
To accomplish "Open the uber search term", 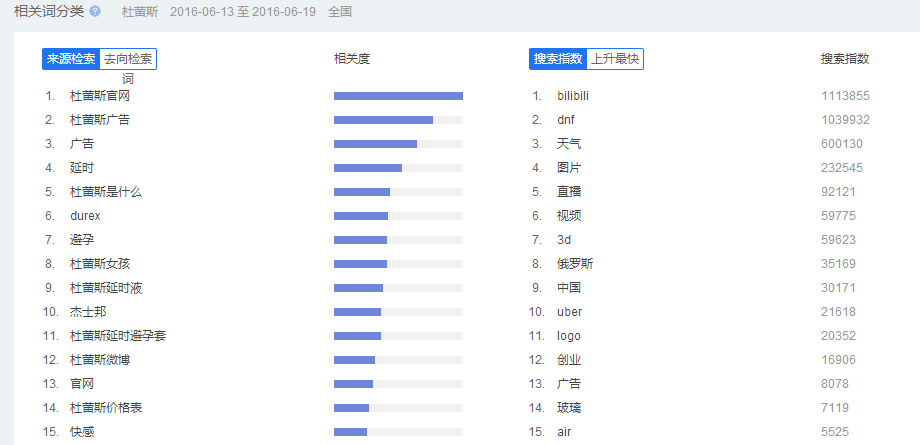I will click(569, 312).
